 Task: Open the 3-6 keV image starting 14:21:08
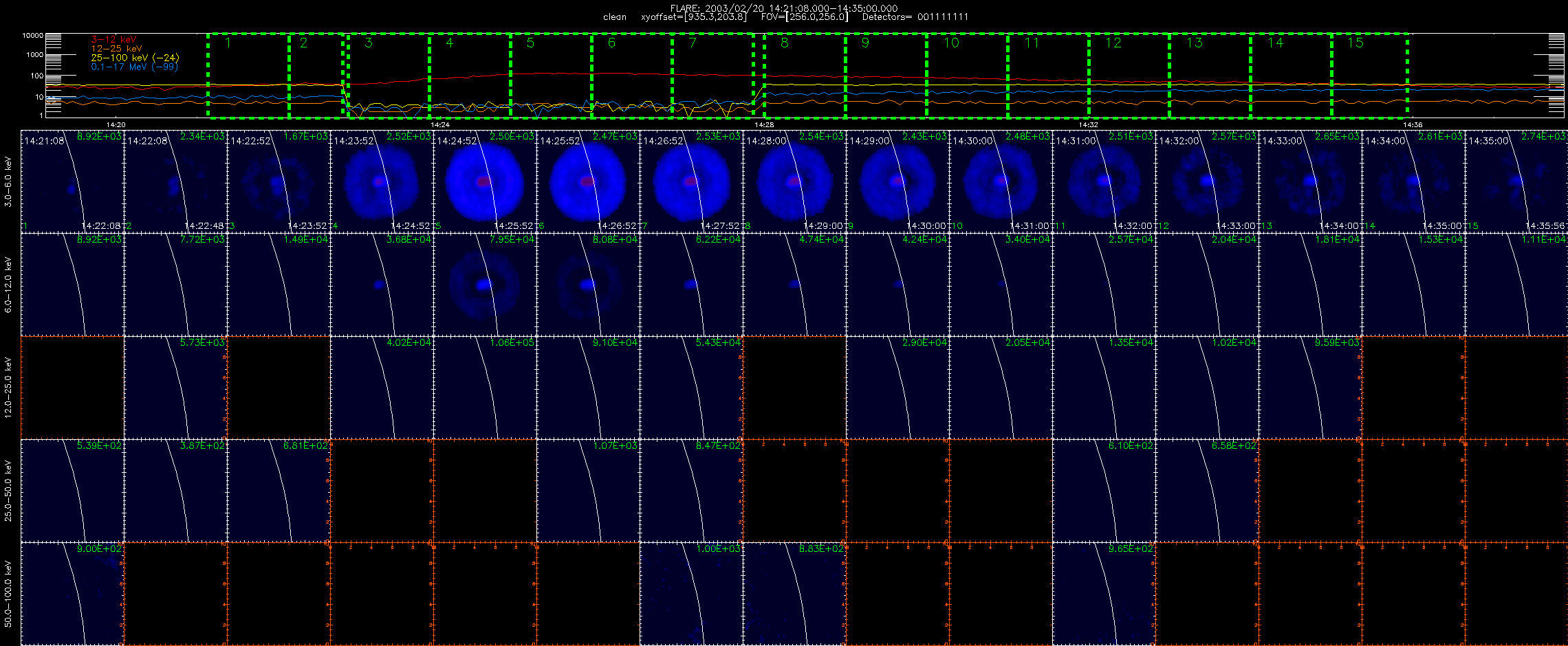(72, 181)
